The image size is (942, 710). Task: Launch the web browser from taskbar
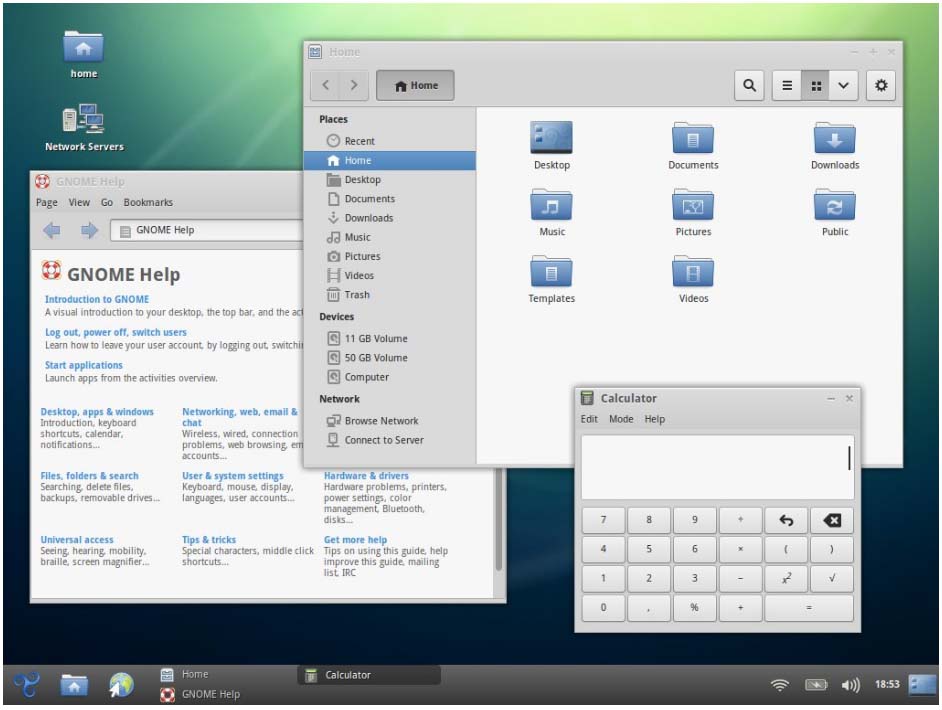(x=121, y=685)
